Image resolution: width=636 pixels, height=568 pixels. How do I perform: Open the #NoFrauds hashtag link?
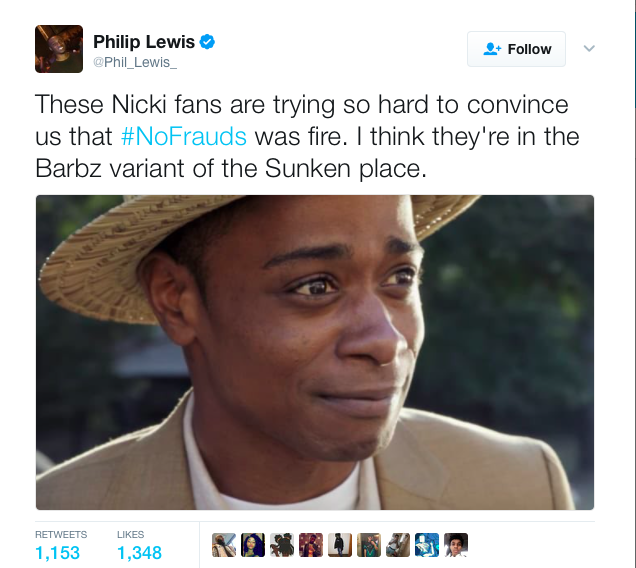tap(183, 136)
